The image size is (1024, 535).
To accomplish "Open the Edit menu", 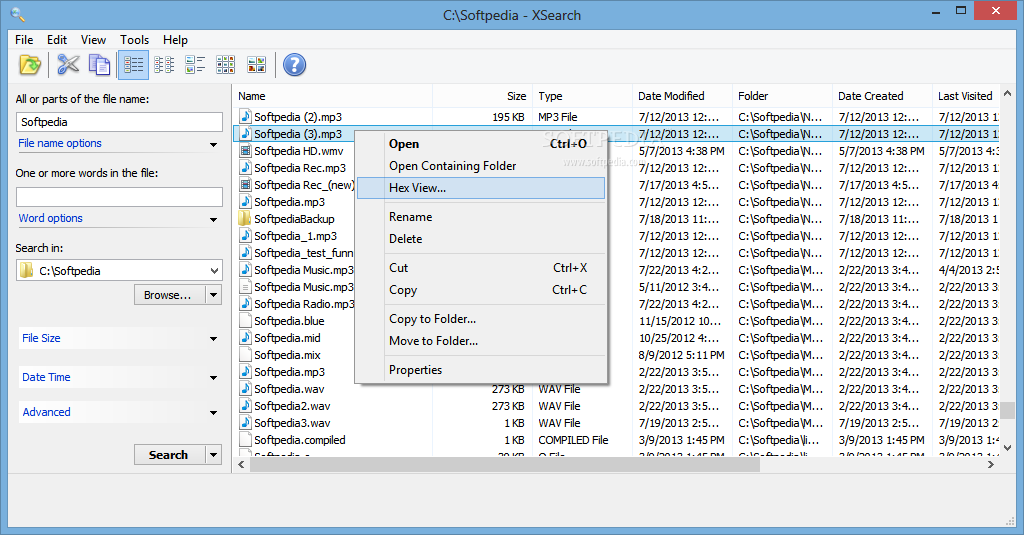I will click(x=57, y=40).
